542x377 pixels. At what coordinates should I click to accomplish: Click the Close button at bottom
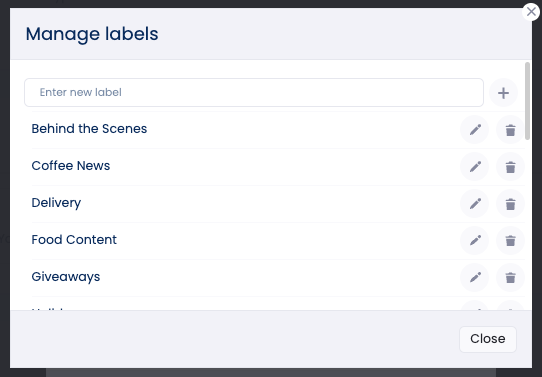tap(488, 339)
